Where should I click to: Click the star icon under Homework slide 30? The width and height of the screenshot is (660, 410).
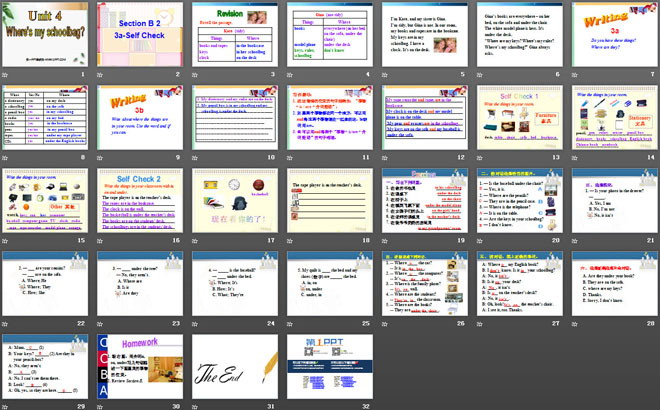pyautogui.click(x=101, y=405)
